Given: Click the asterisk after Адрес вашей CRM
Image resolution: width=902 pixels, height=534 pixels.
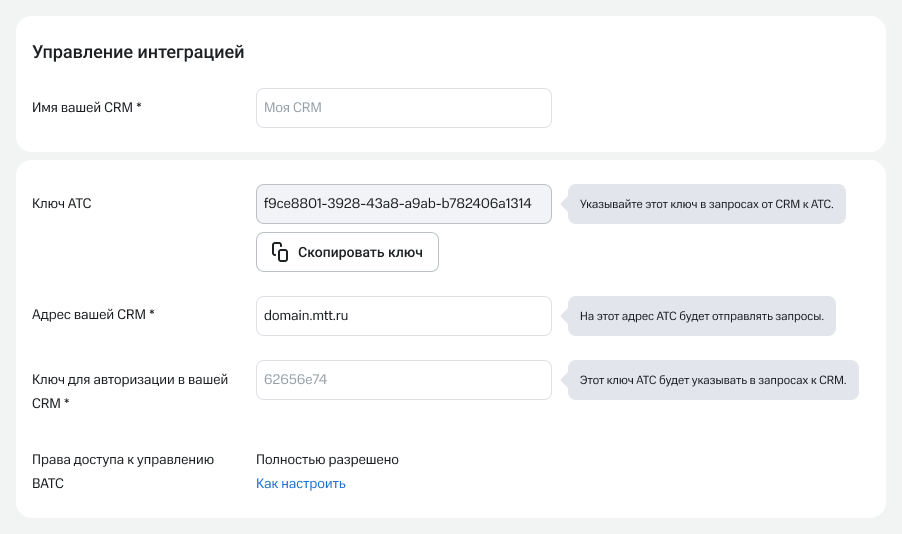Looking at the screenshot, I should tap(152, 313).
